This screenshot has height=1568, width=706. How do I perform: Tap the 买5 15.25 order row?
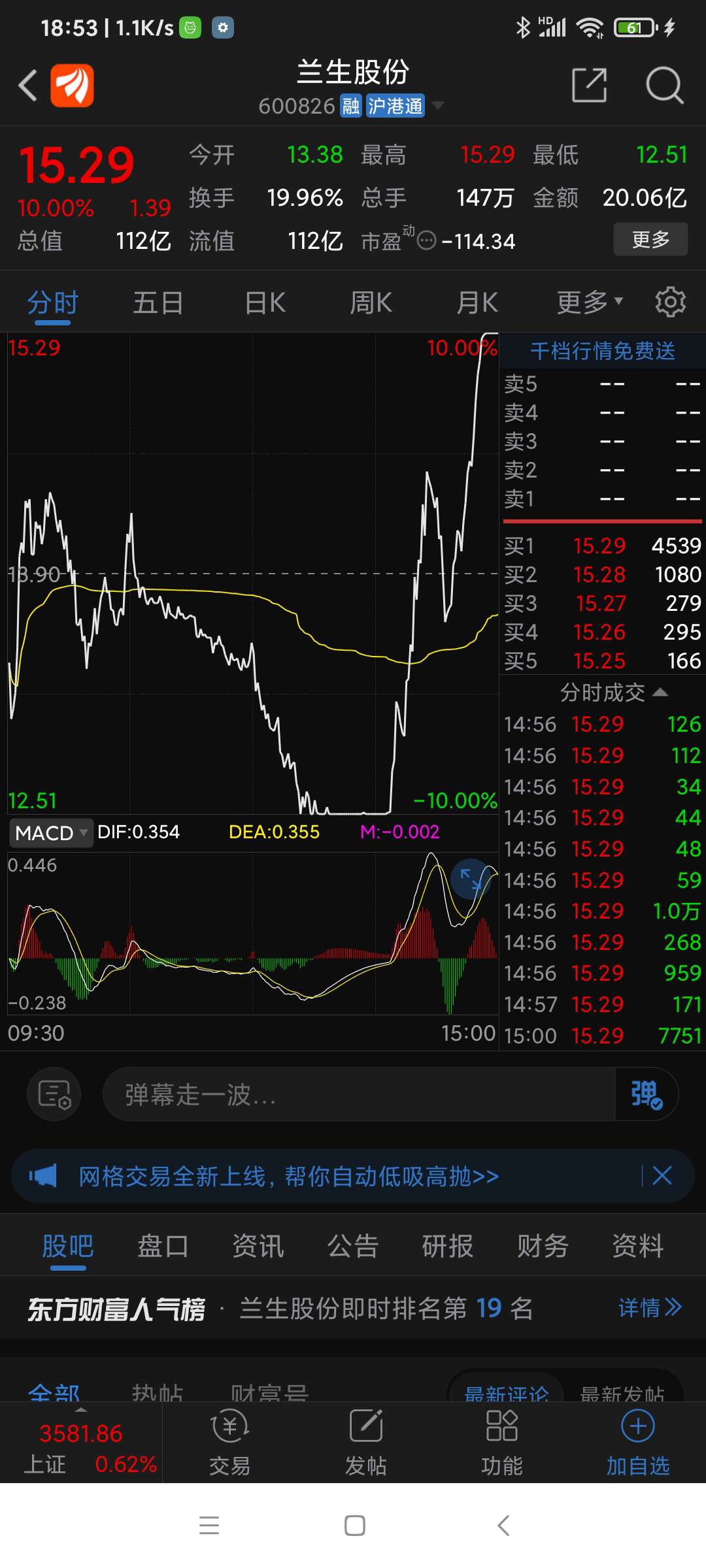click(602, 661)
